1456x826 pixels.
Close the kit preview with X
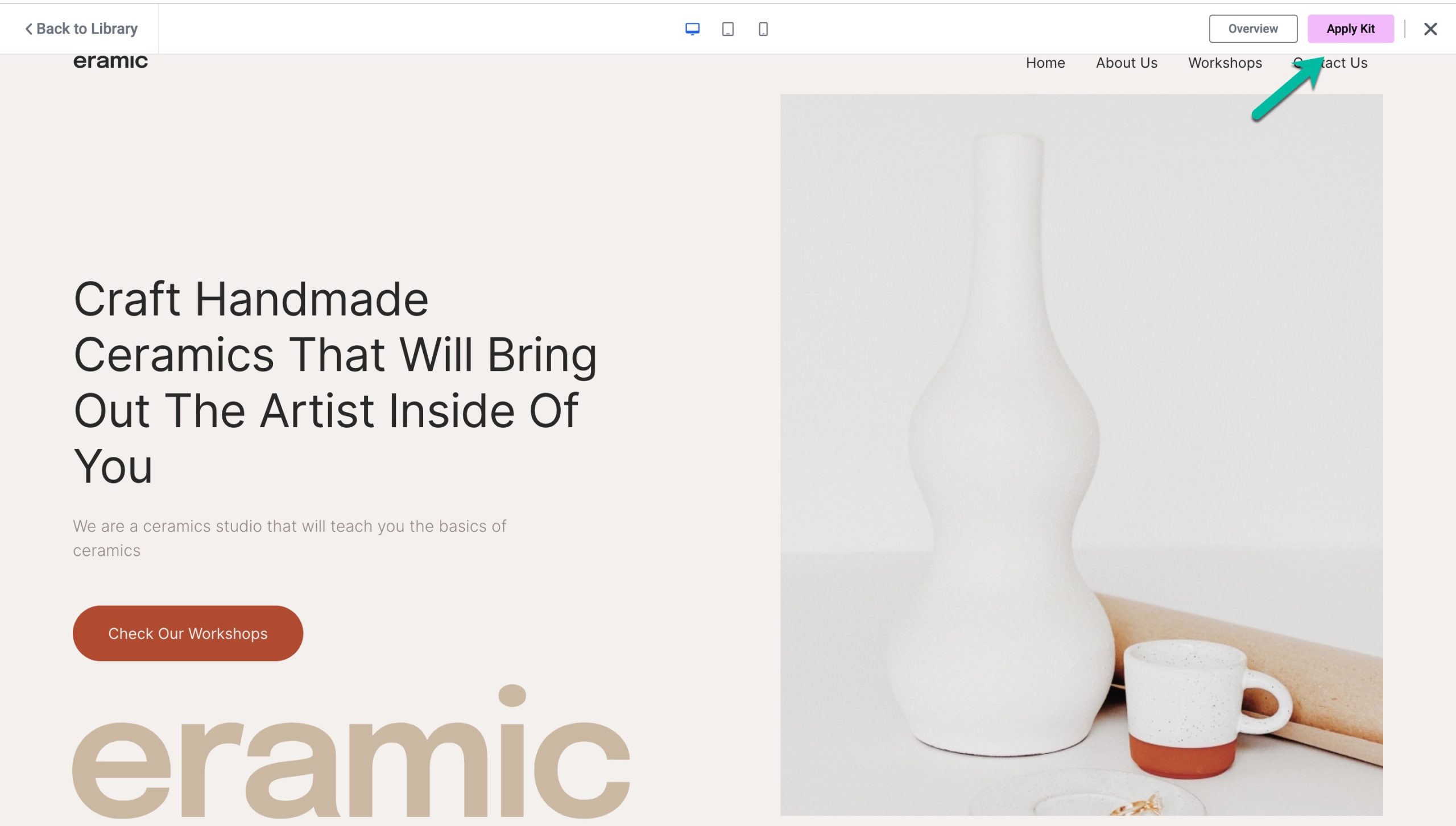click(x=1430, y=29)
